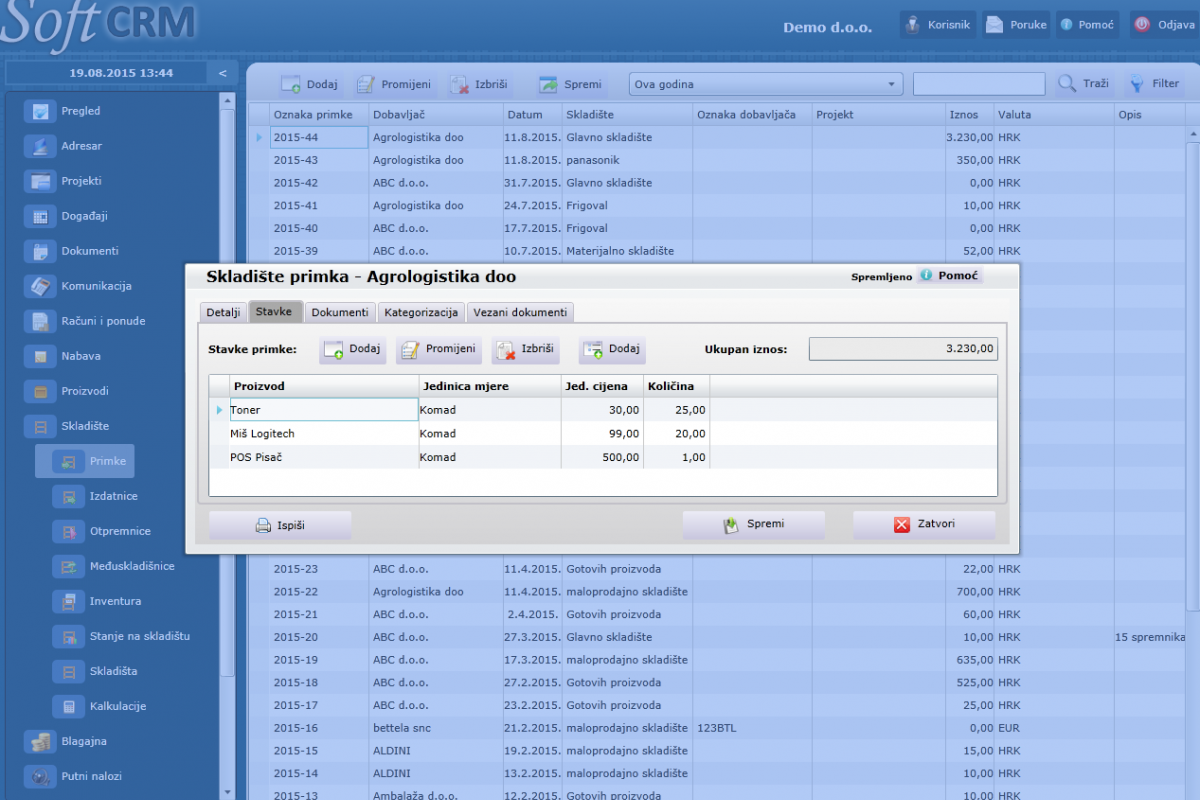Click the Proizvod column header
The image size is (1200, 800).
tap(324, 386)
